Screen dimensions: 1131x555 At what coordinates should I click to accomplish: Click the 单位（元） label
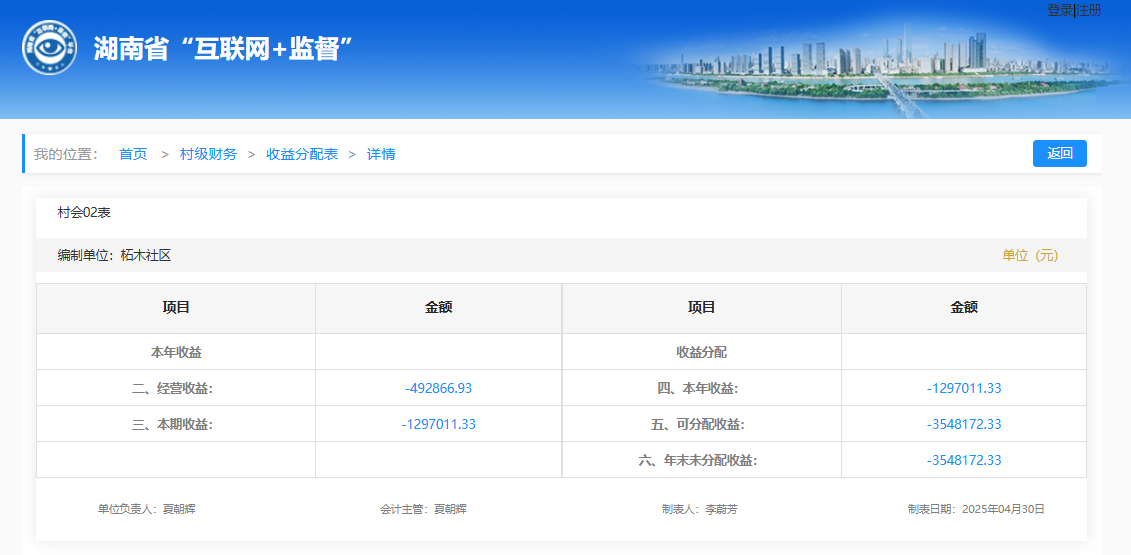pyautogui.click(x=1030, y=255)
